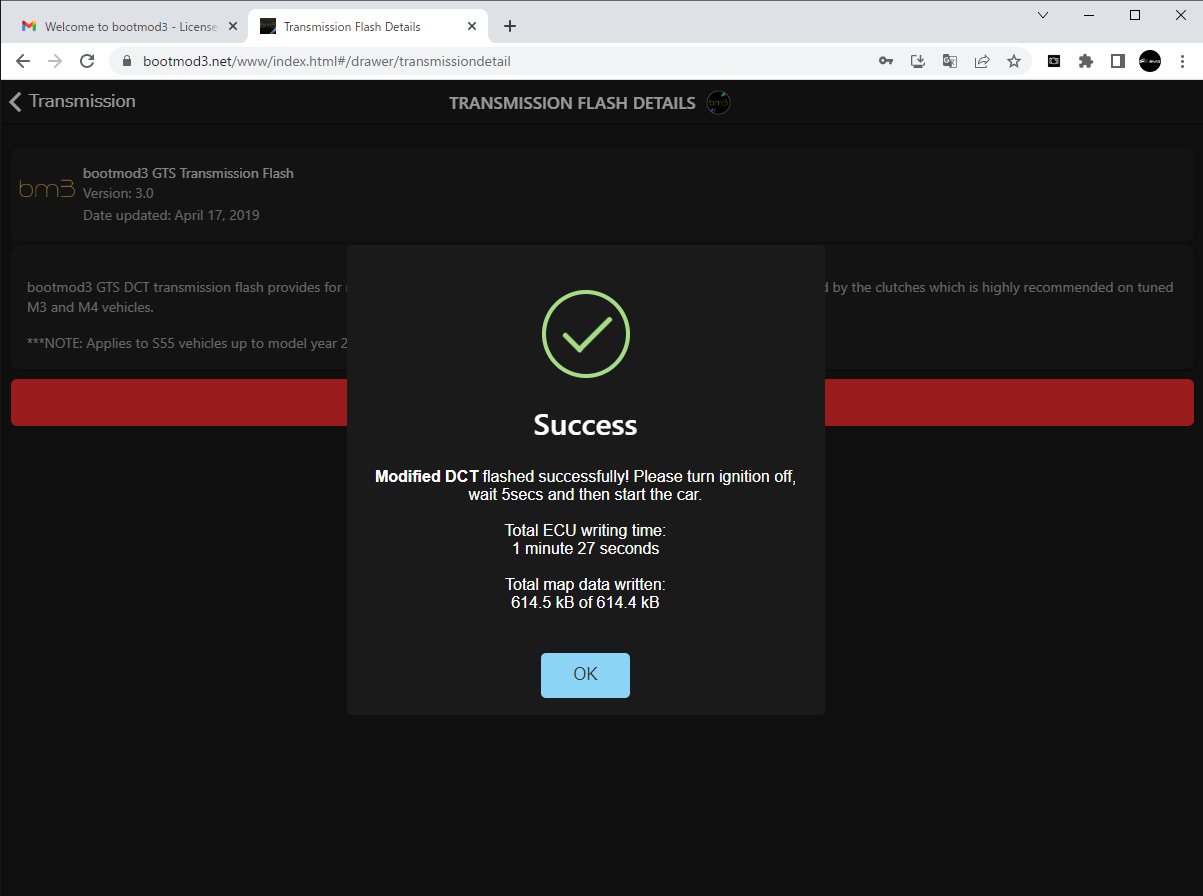Open the Chrome three-dot menu

tap(1181, 61)
